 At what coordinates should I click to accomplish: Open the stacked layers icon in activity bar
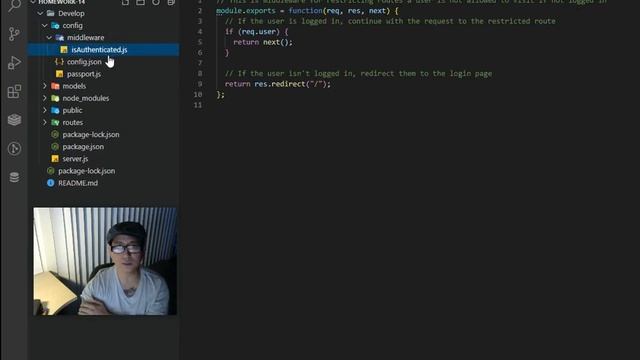tap(14, 120)
